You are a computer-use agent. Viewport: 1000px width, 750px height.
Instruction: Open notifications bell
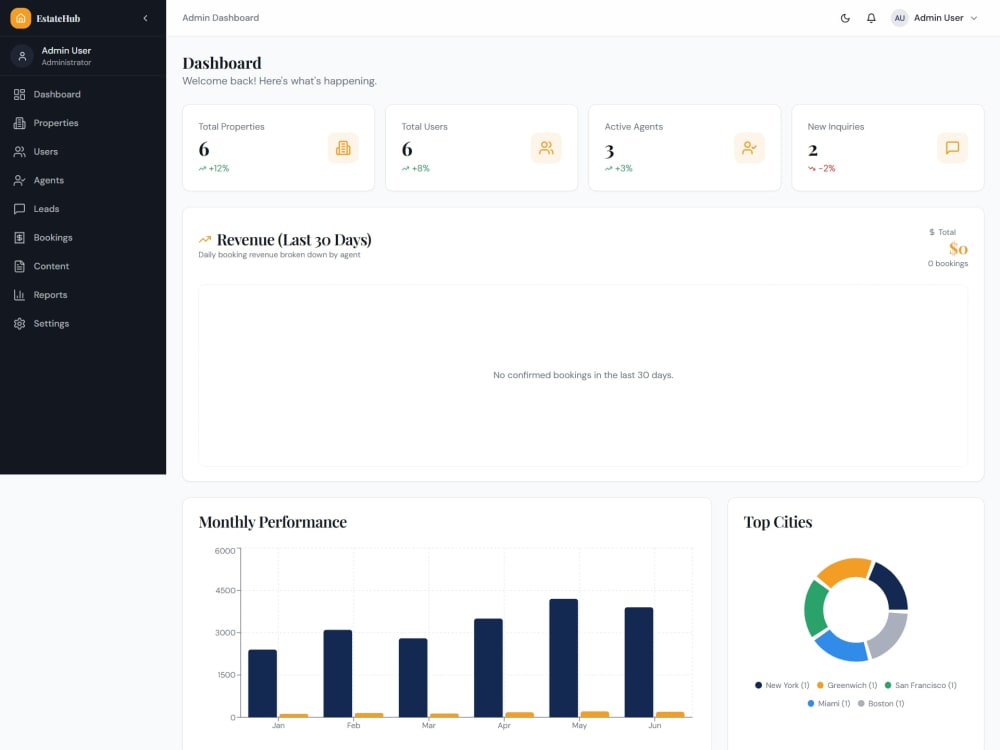[x=871, y=18]
